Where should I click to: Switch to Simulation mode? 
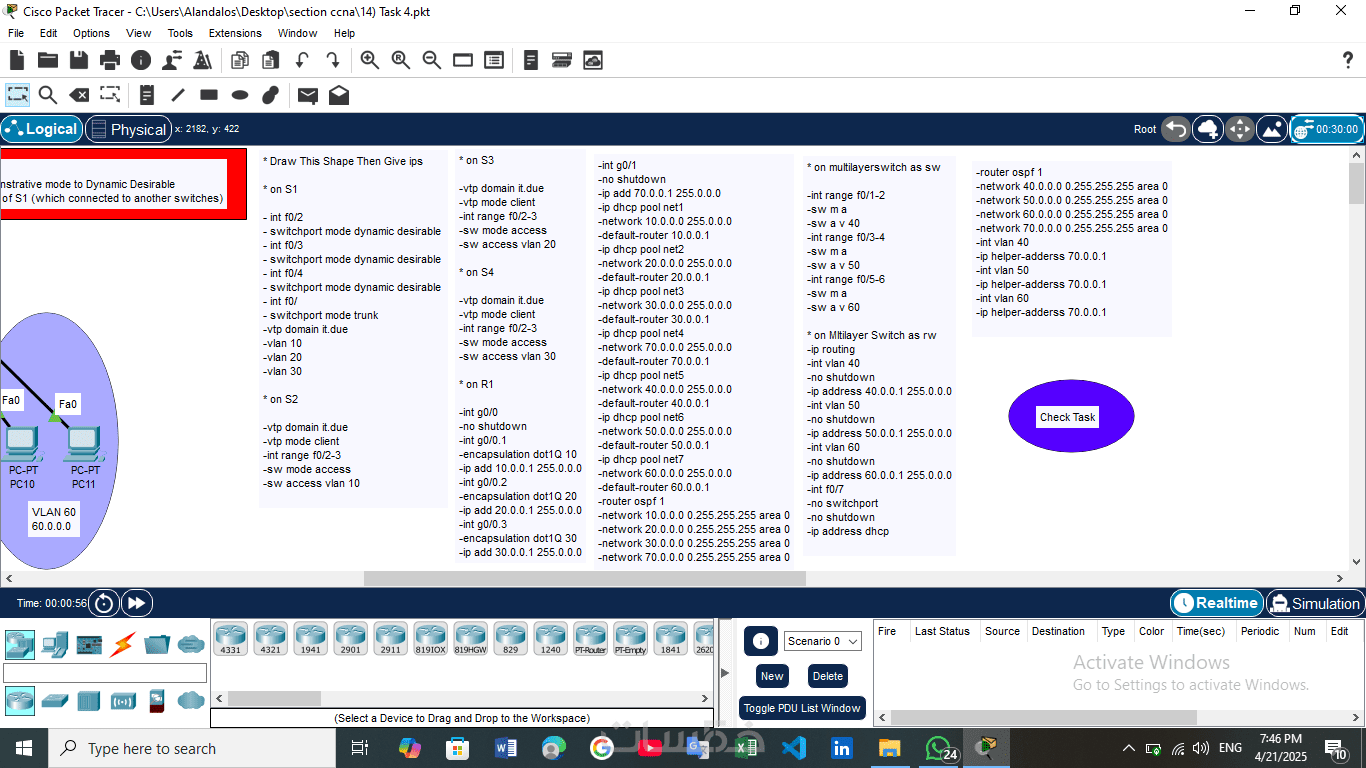tap(1314, 603)
